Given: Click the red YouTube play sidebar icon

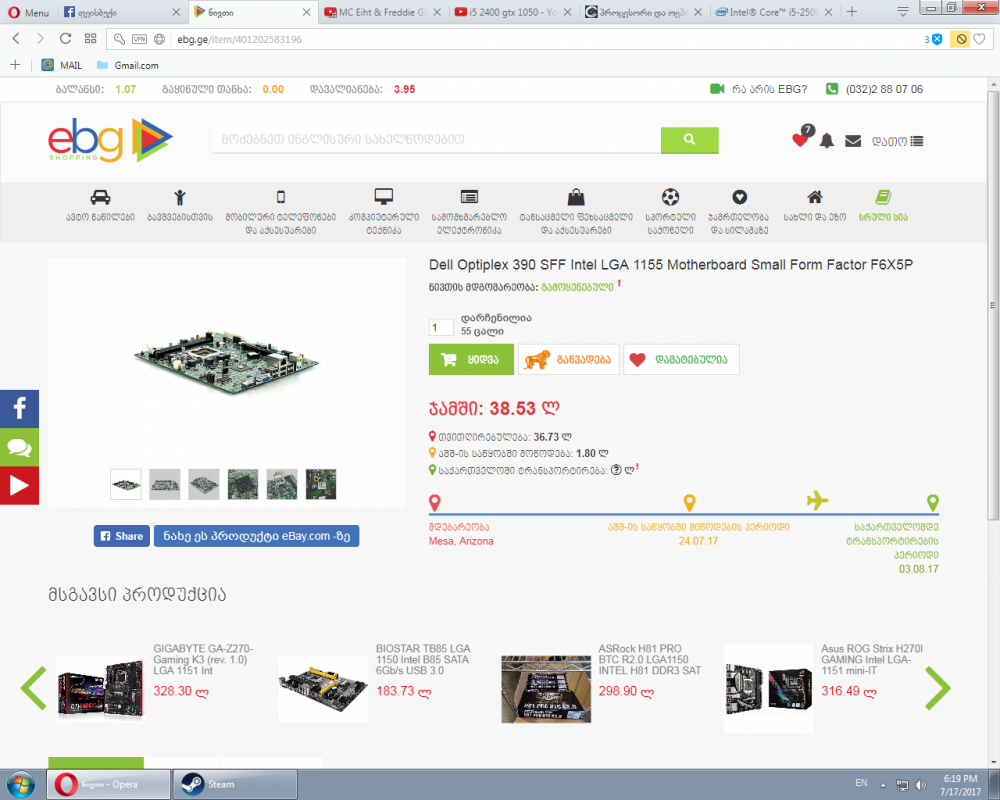Looking at the screenshot, I should coord(19,486).
